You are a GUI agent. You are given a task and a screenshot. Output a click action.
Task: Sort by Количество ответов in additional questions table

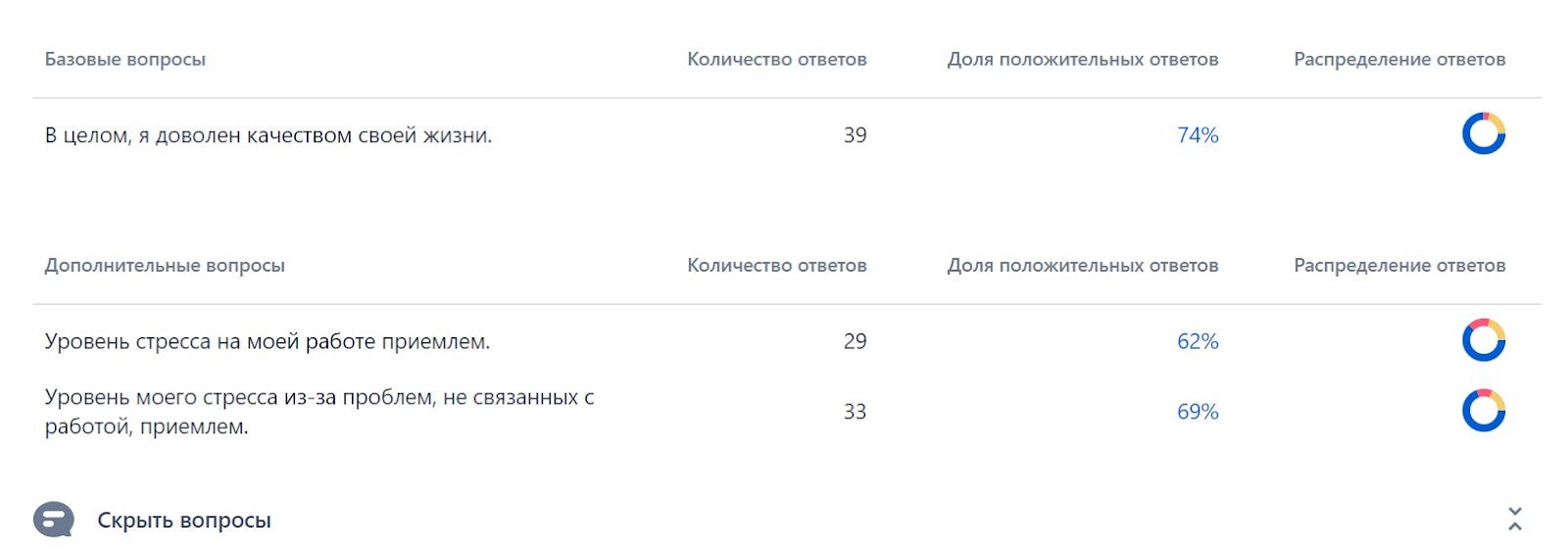pyautogui.click(x=777, y=266)
